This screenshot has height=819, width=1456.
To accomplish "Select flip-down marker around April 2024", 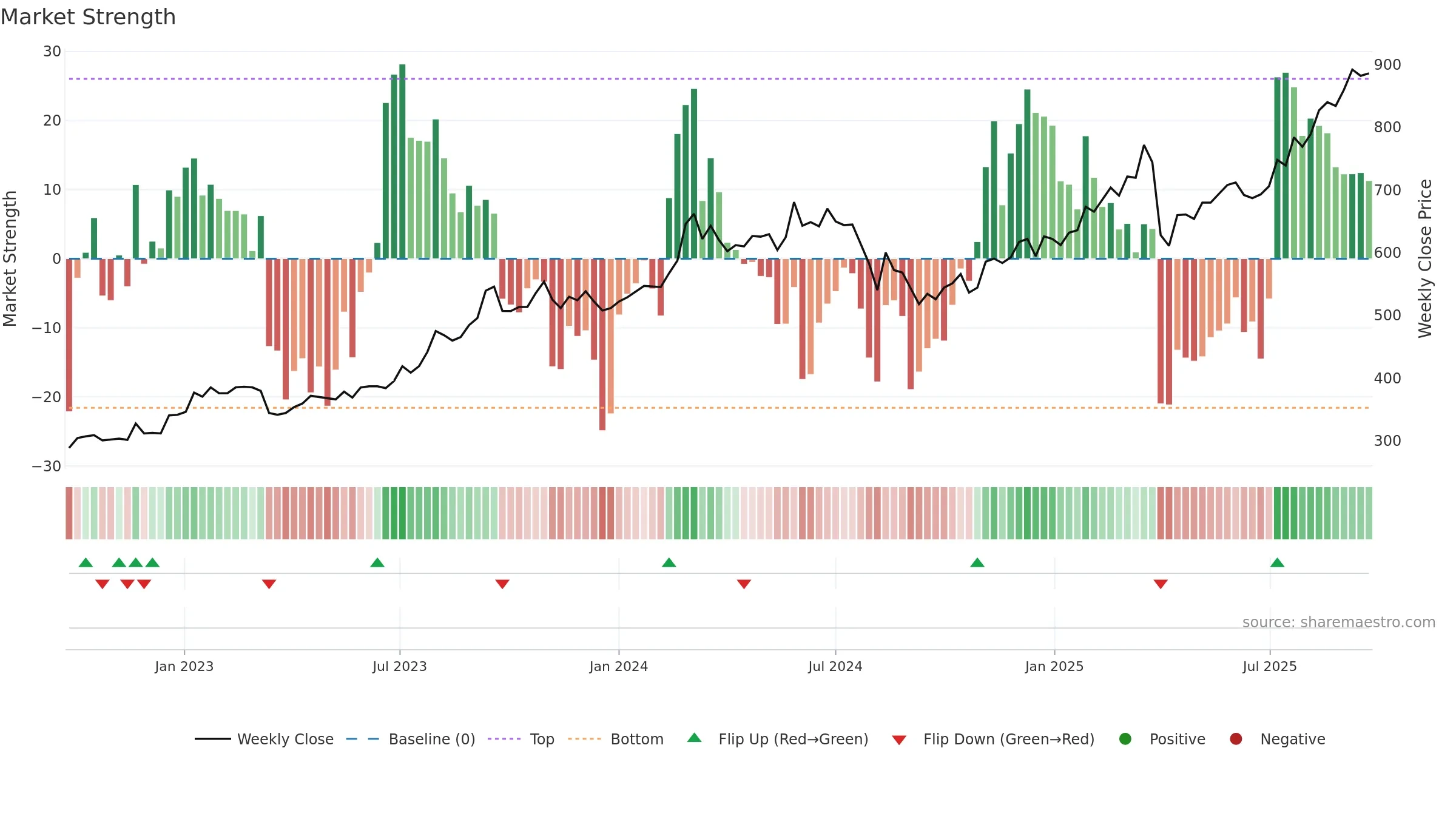I will (744, 584).
